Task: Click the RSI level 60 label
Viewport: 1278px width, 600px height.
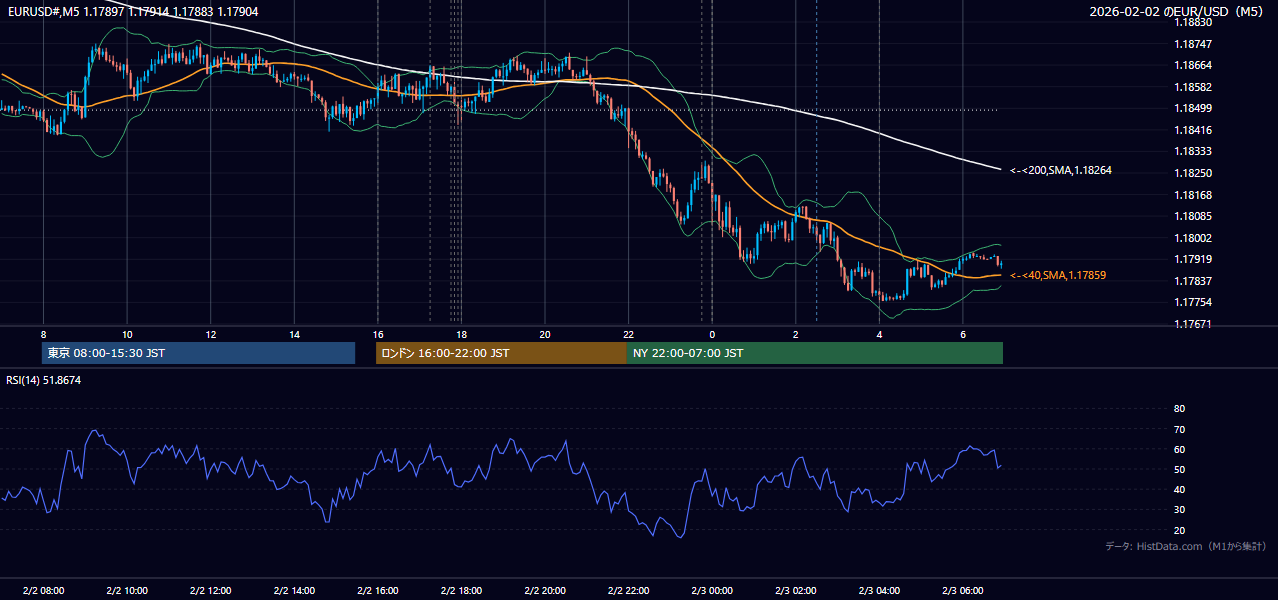Action: coord(1179,449)
